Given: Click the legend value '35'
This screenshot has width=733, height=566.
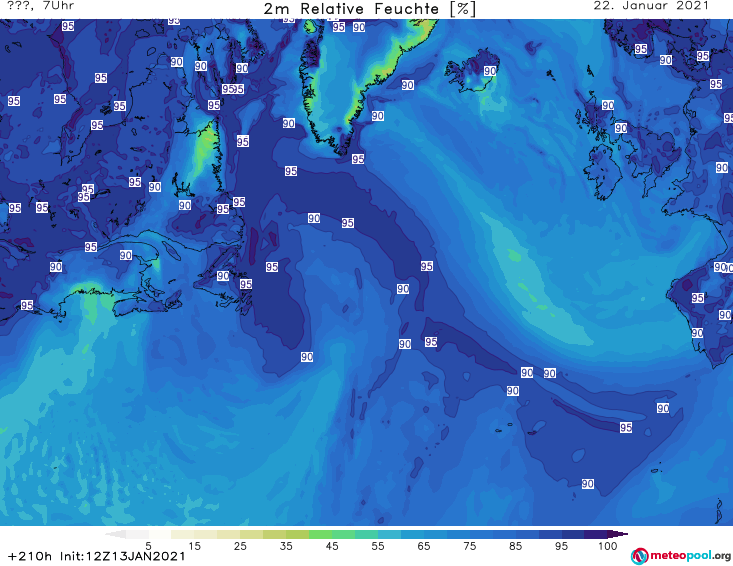Looking at the screenshot, I should point(286,546).
